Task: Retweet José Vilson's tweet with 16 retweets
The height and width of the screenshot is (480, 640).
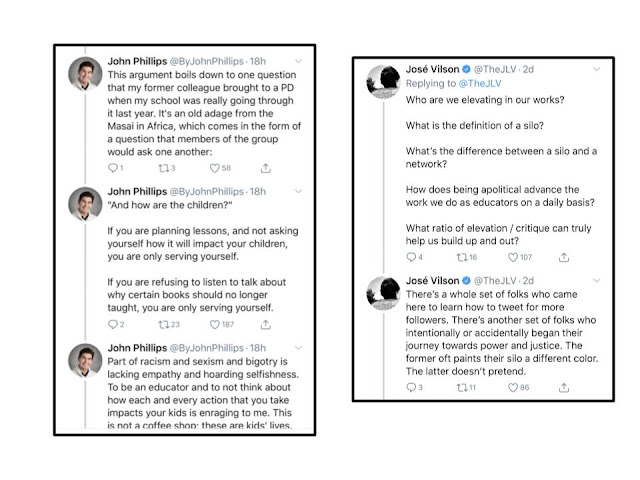Action: click(x=462, y=257)
